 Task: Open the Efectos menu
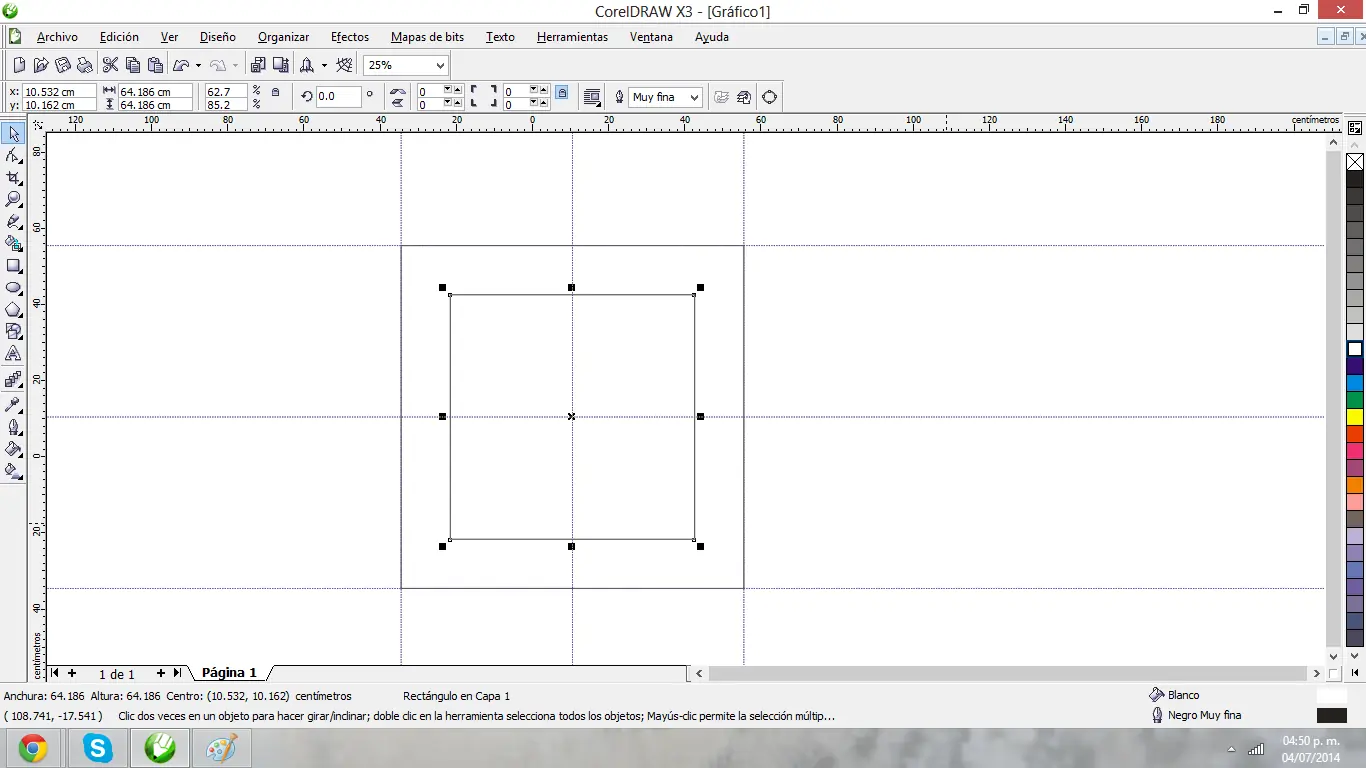pyautogui.click(x=350, y=37)
